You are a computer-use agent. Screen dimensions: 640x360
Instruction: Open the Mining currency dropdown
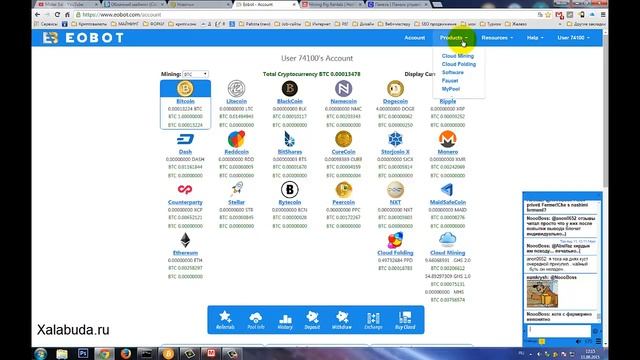[x=195, y=74]
